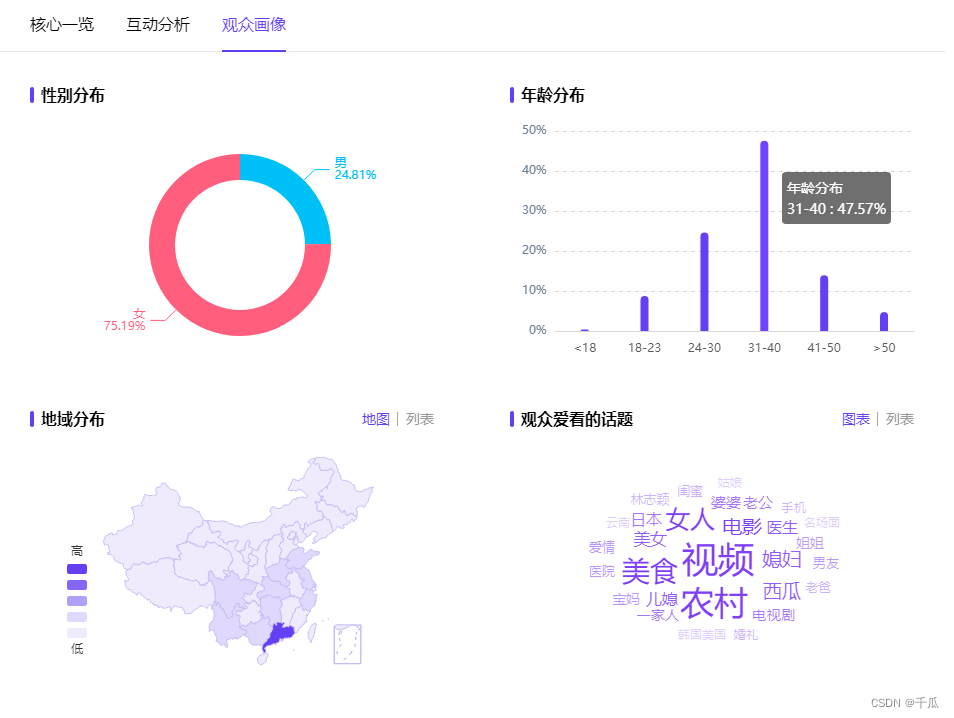Click the word 视频 in the topic cloud

pos(718,560)
